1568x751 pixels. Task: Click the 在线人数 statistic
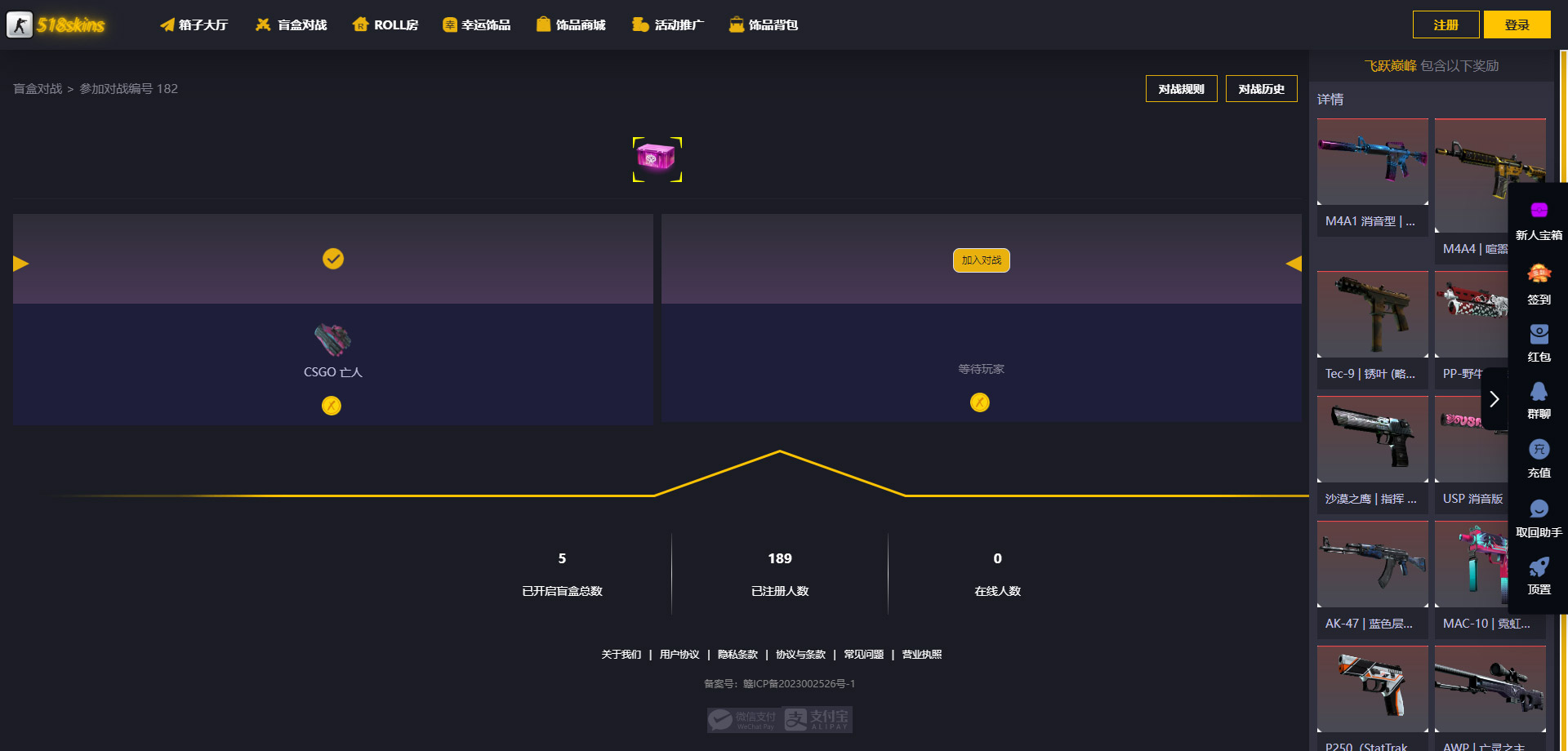tap(997, 574)
